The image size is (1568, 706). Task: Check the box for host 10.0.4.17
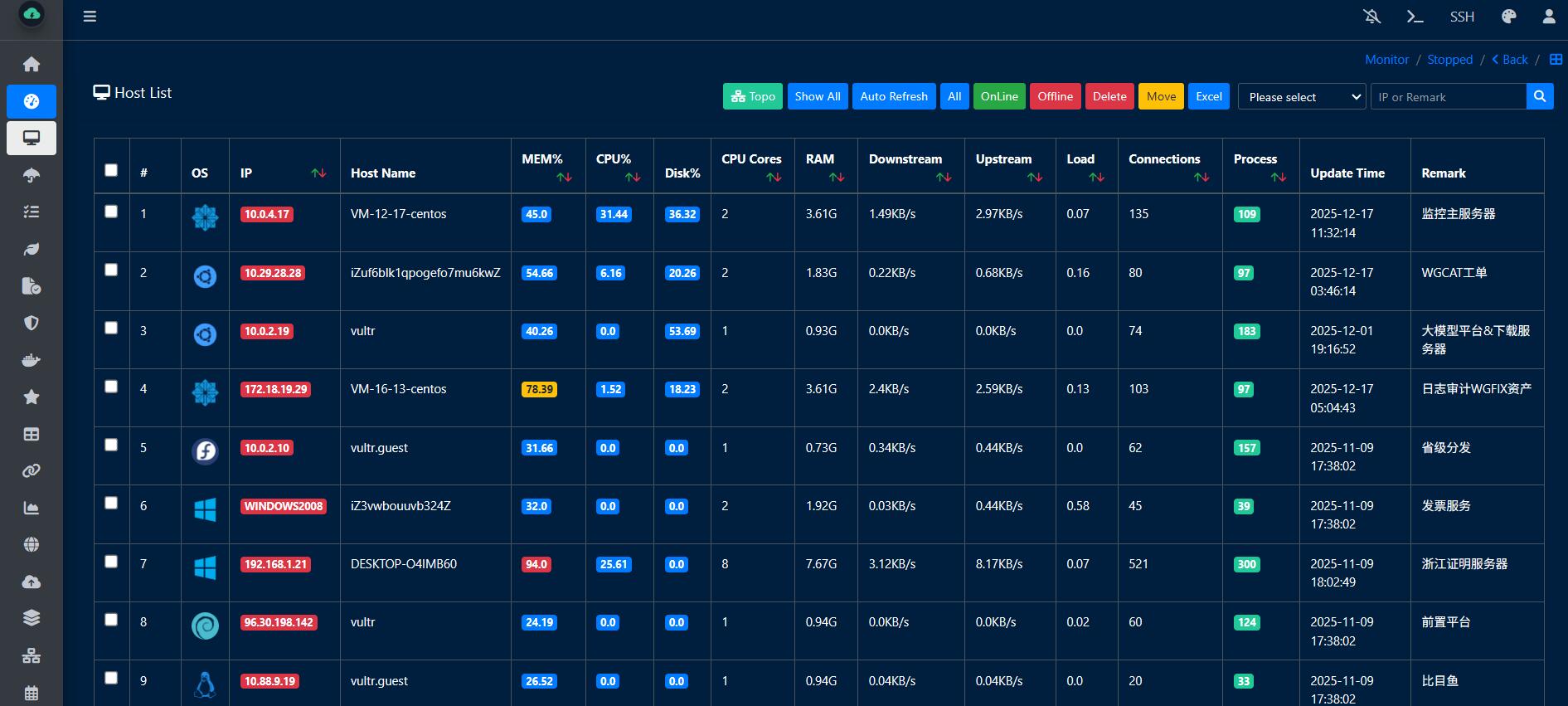(111, 212)
